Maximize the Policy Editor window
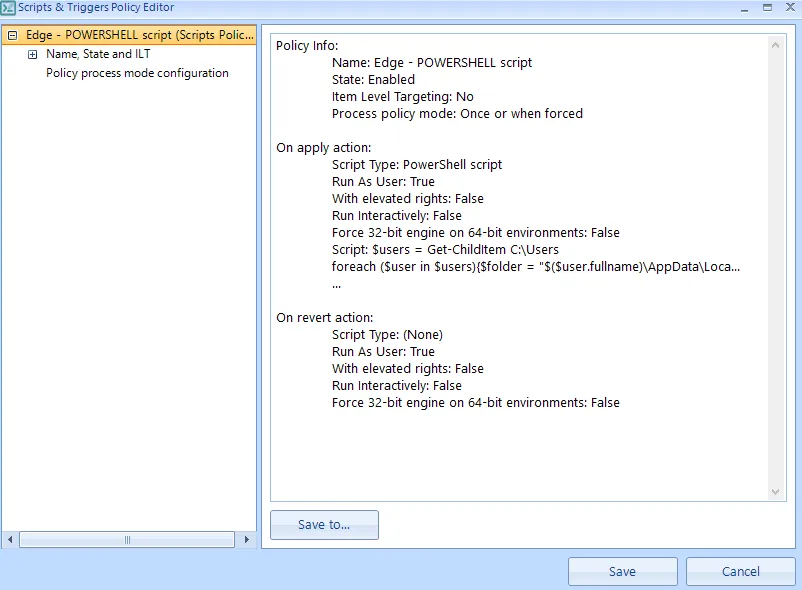Image resolution: width=802 pixels, height=590 pixels. 766,8
